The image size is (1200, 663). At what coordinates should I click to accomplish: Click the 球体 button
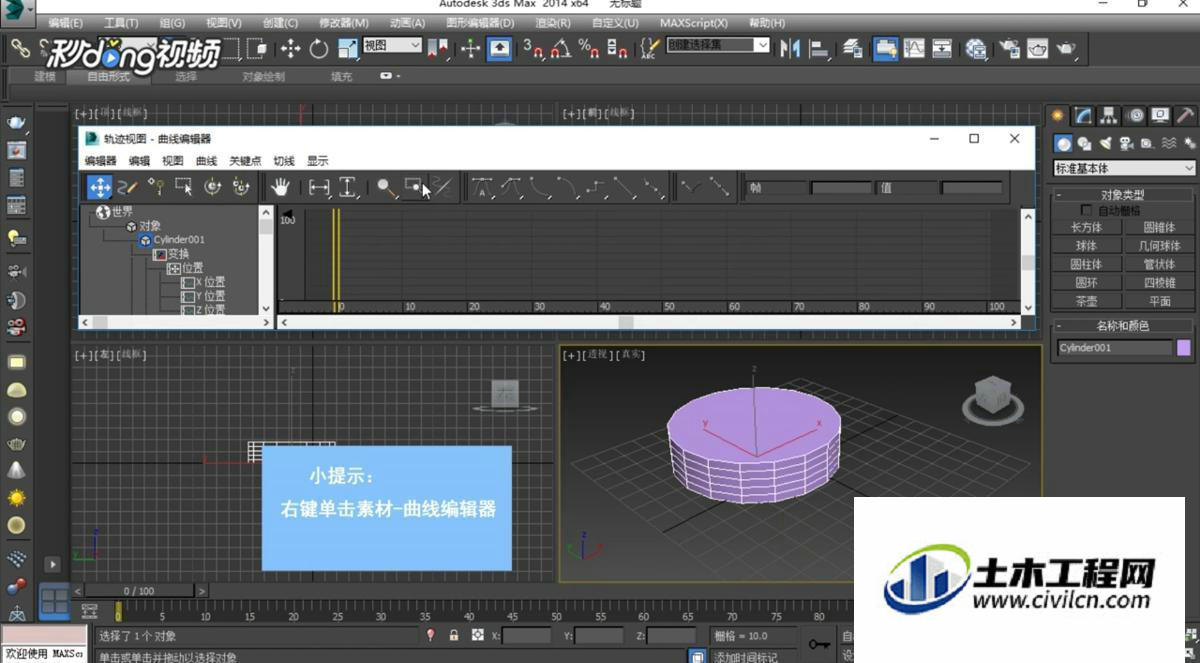(x=1087, y=245)
